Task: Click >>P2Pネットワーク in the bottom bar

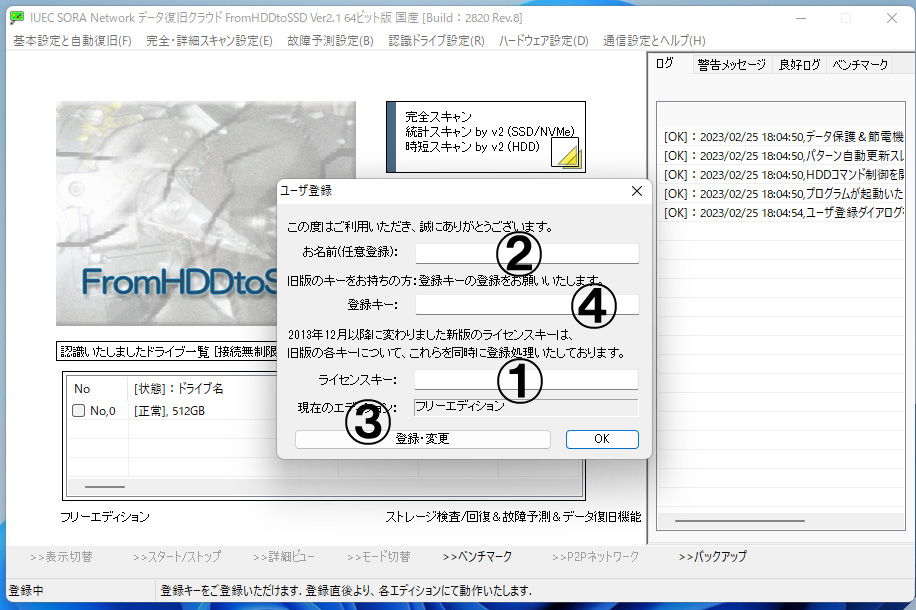Action: pyautogui.click(x=595, y=557)
